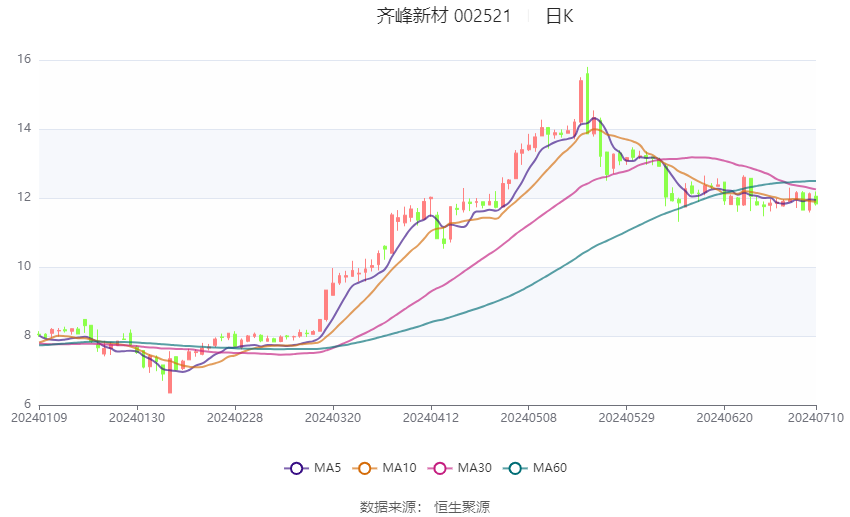Click the 20240529 date axis label
850x517 pixels.
627,418
